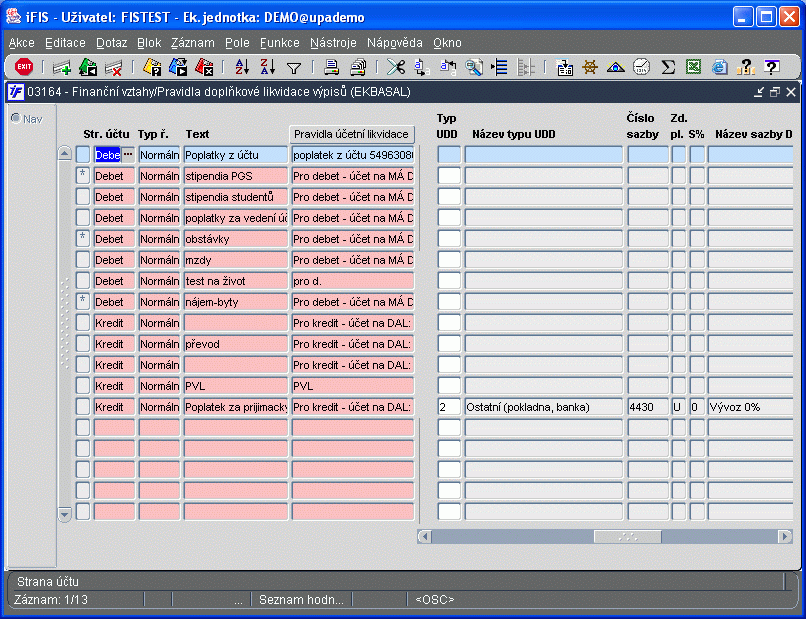Export data with the Excel icon

tap(693, 67)
